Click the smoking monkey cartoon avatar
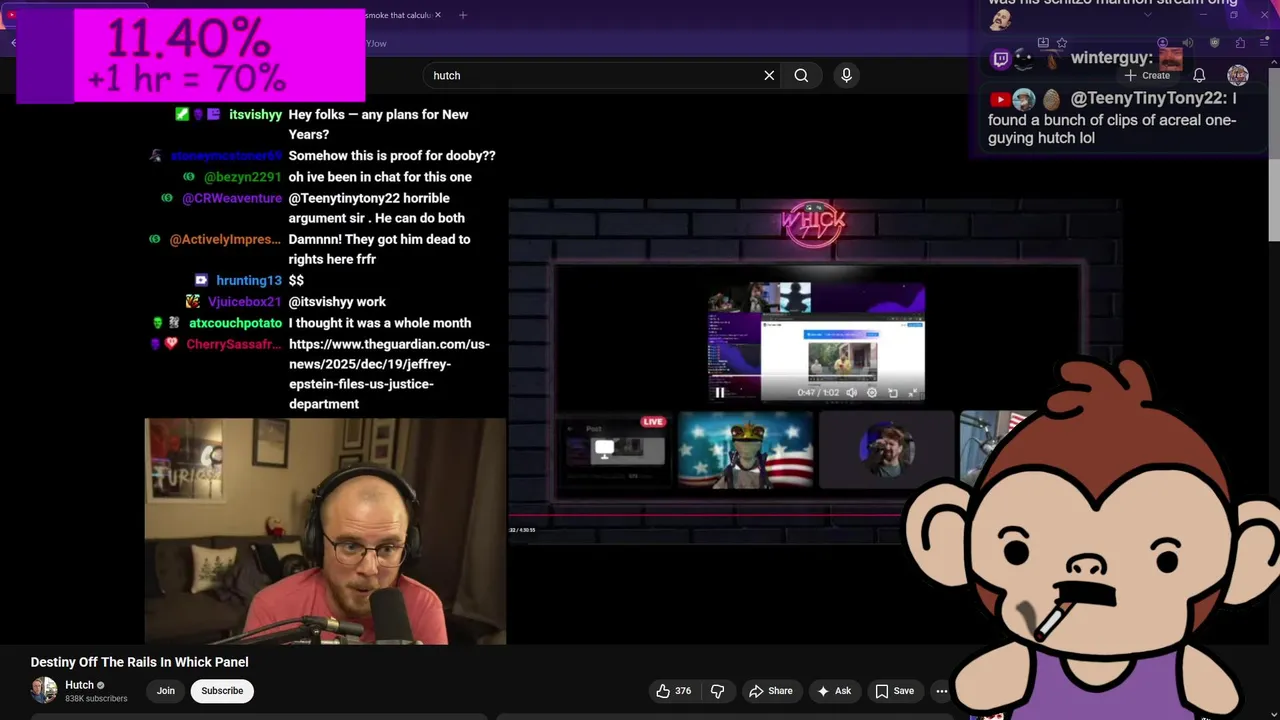Screen dimensions: 1280x720 pyautogui.click(x=1090, y=540)
